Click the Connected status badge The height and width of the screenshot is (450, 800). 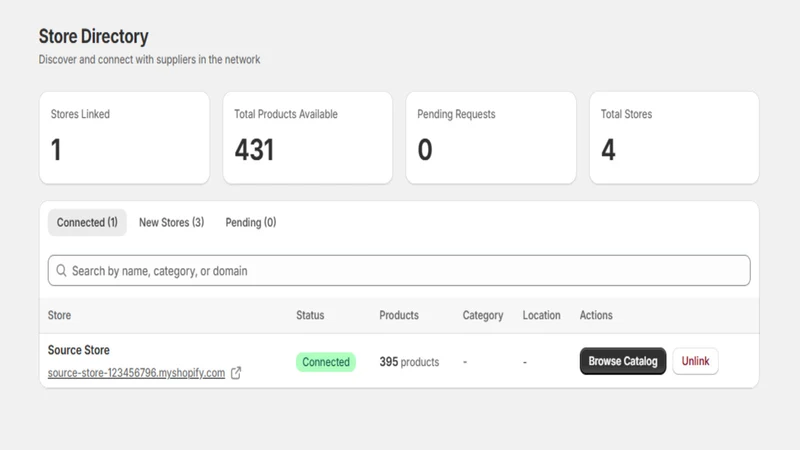326,362
